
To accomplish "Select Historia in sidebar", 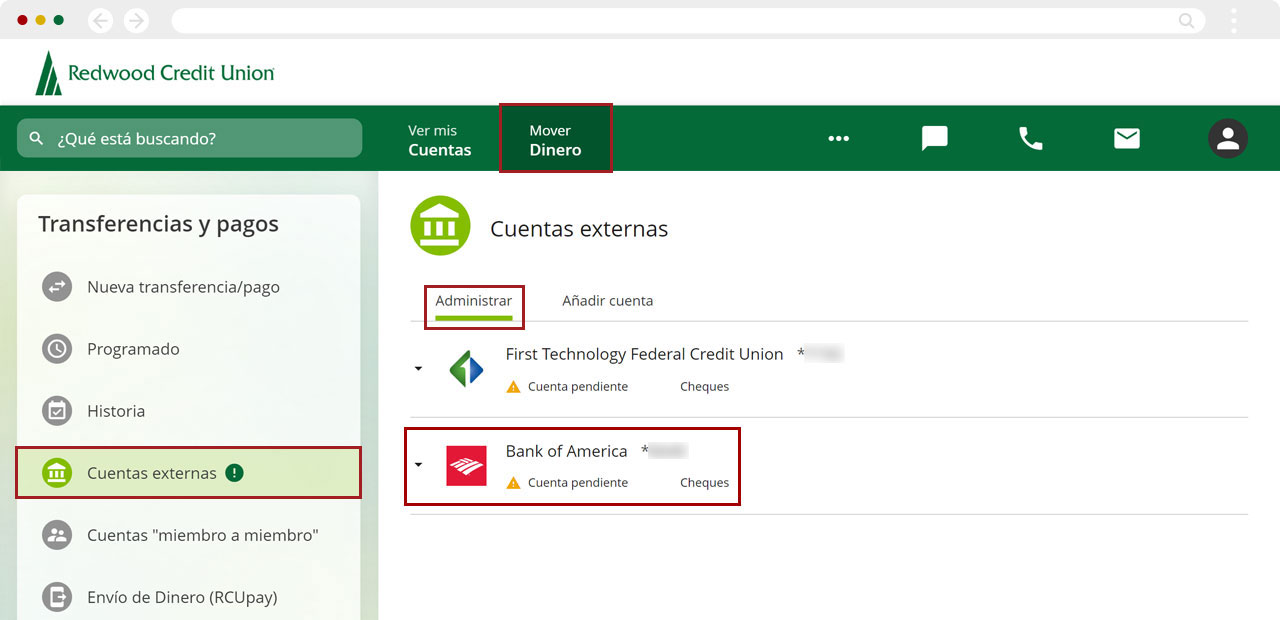I will click(188, 411).
